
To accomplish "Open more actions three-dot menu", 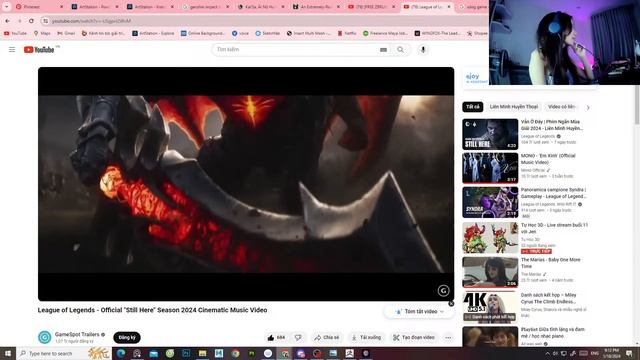I will (x=448, y=338).
